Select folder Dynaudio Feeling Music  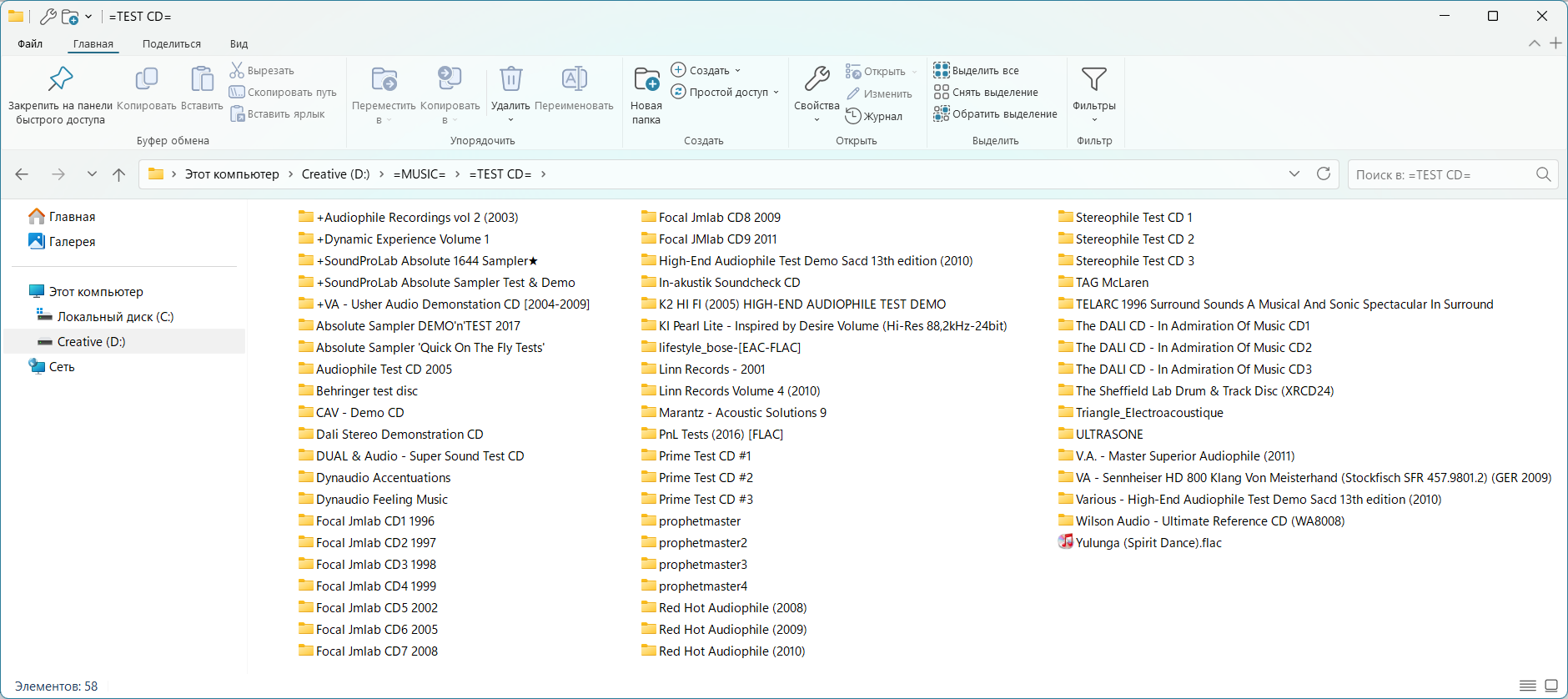click(373, 500)
